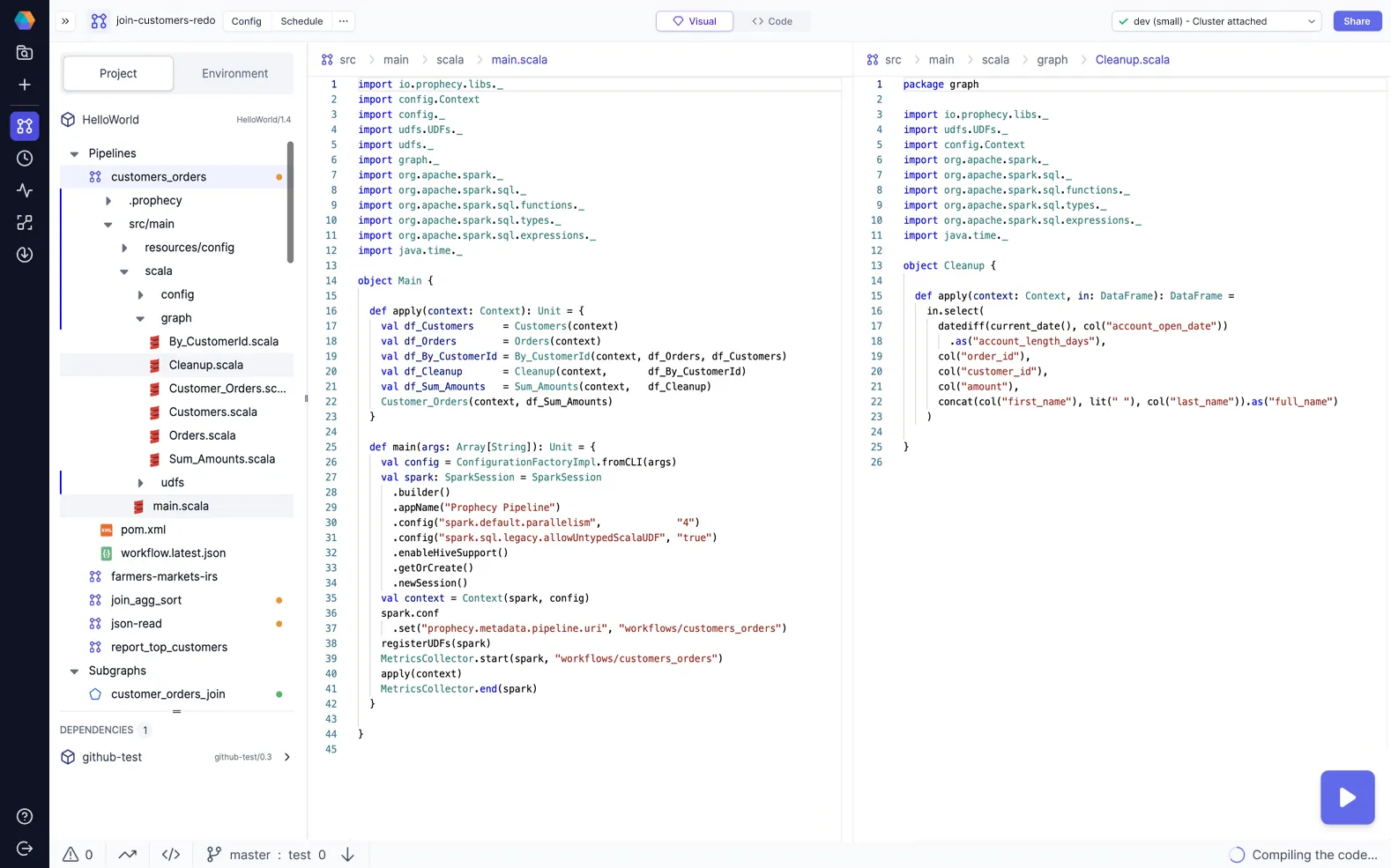
Task: Click the activity monitoring pulse icon
Action: pos(25,190)
